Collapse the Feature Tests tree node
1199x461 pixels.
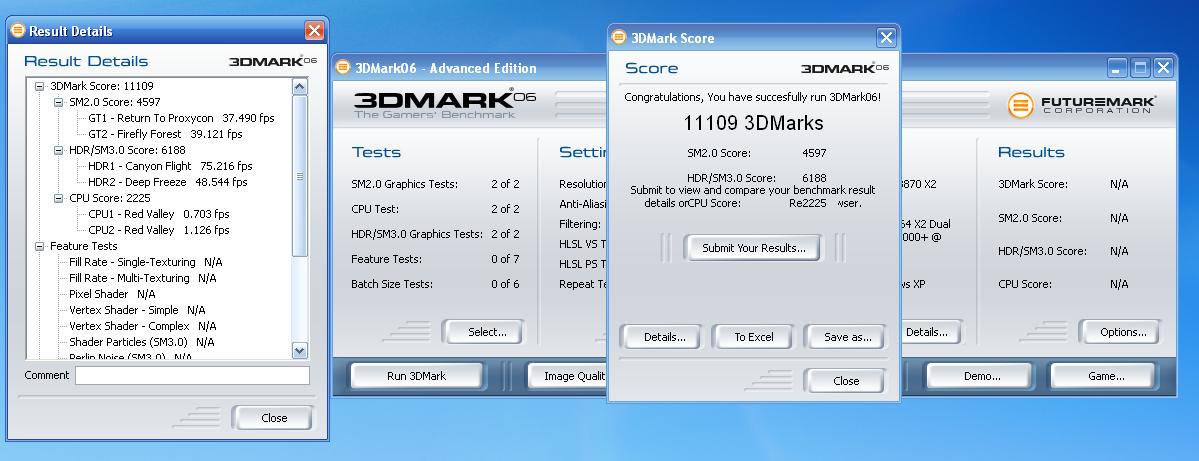[x=40, y=246]
